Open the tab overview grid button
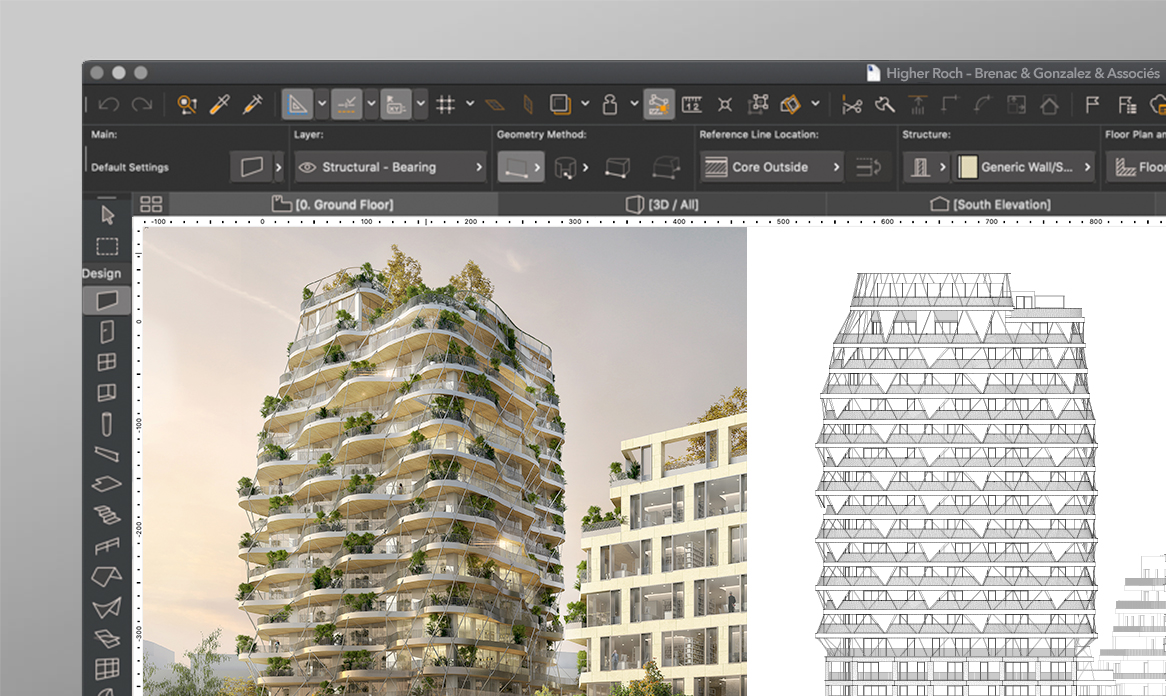1166x696 pixels. (151, 204)
